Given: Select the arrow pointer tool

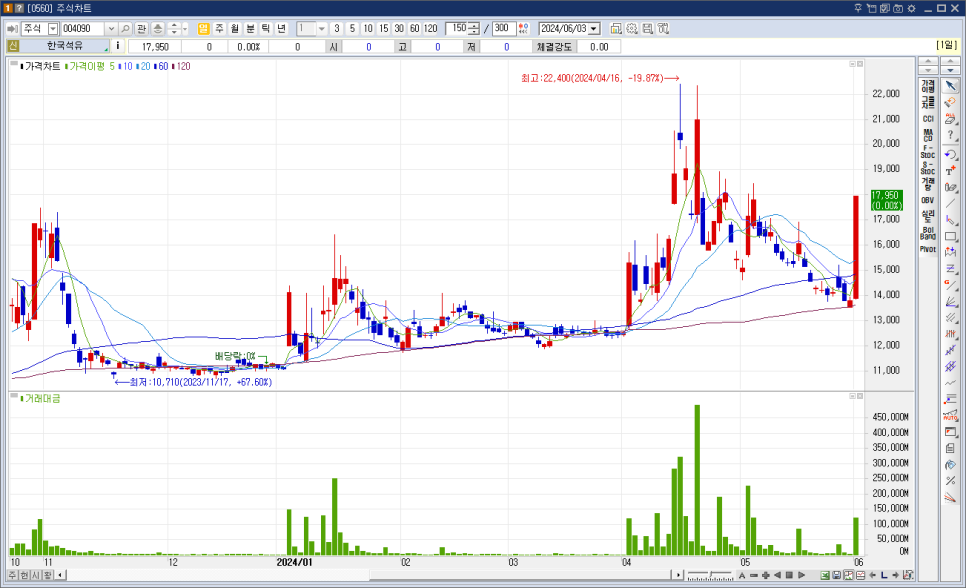Looking at the screenshot, I should [x=951, y=85].
